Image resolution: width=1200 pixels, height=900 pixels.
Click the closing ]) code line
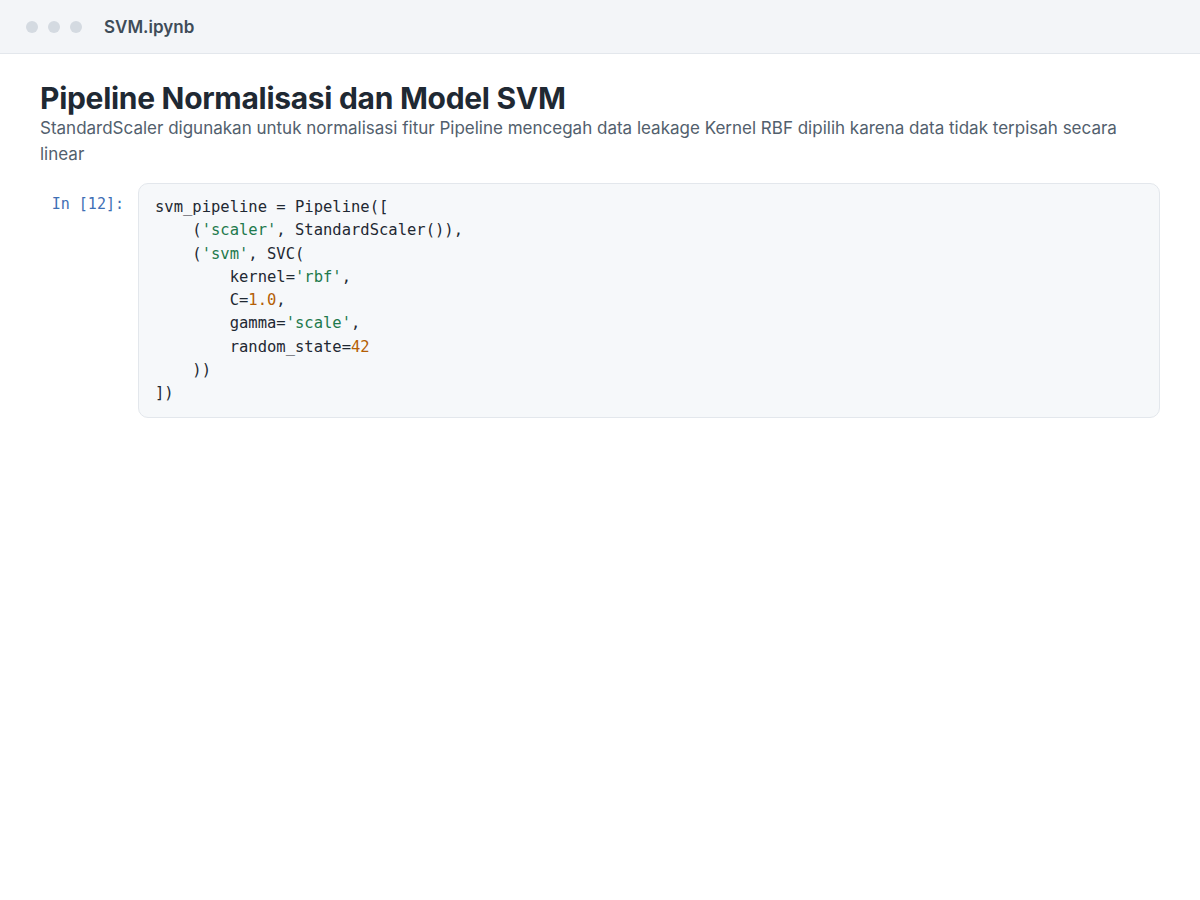coord(164,393)
